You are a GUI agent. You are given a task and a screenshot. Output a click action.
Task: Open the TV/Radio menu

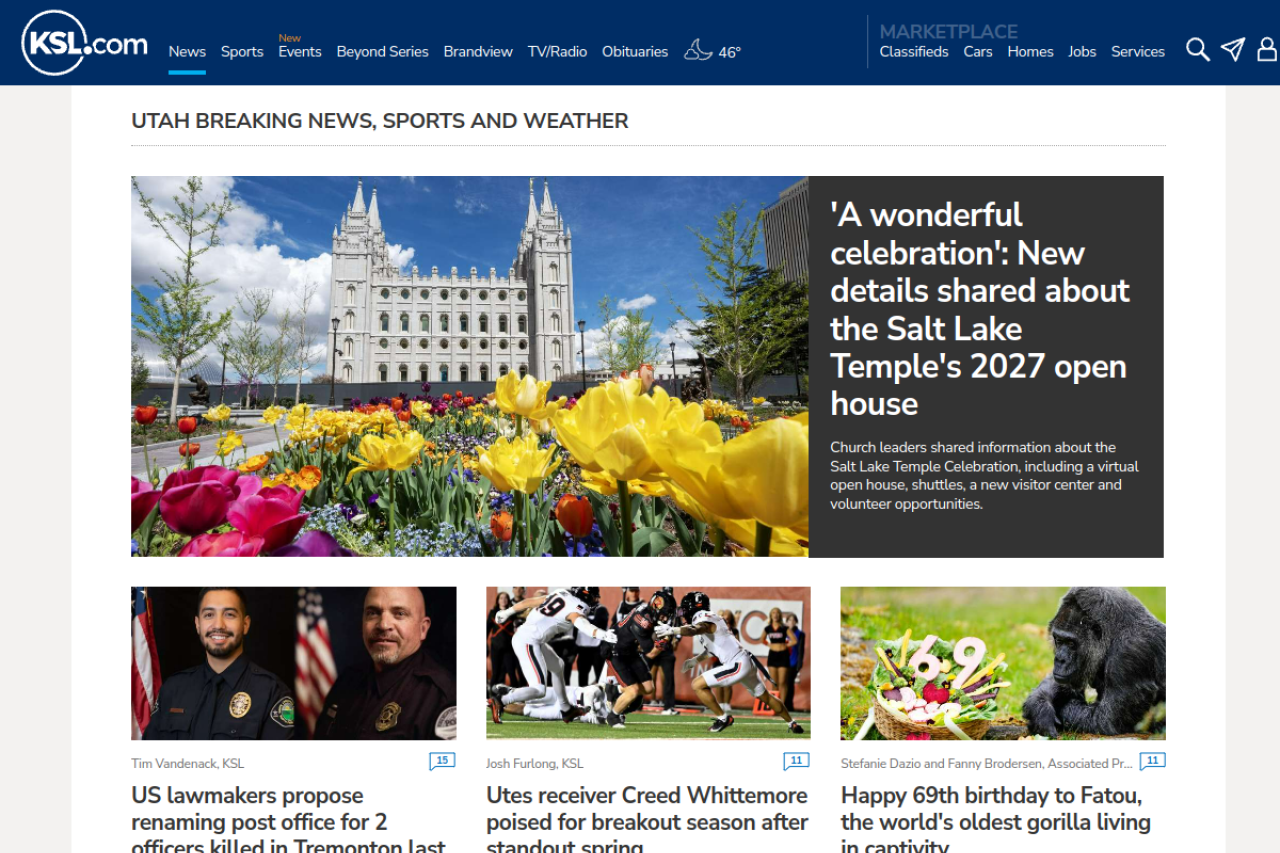(x=557, y=52)
